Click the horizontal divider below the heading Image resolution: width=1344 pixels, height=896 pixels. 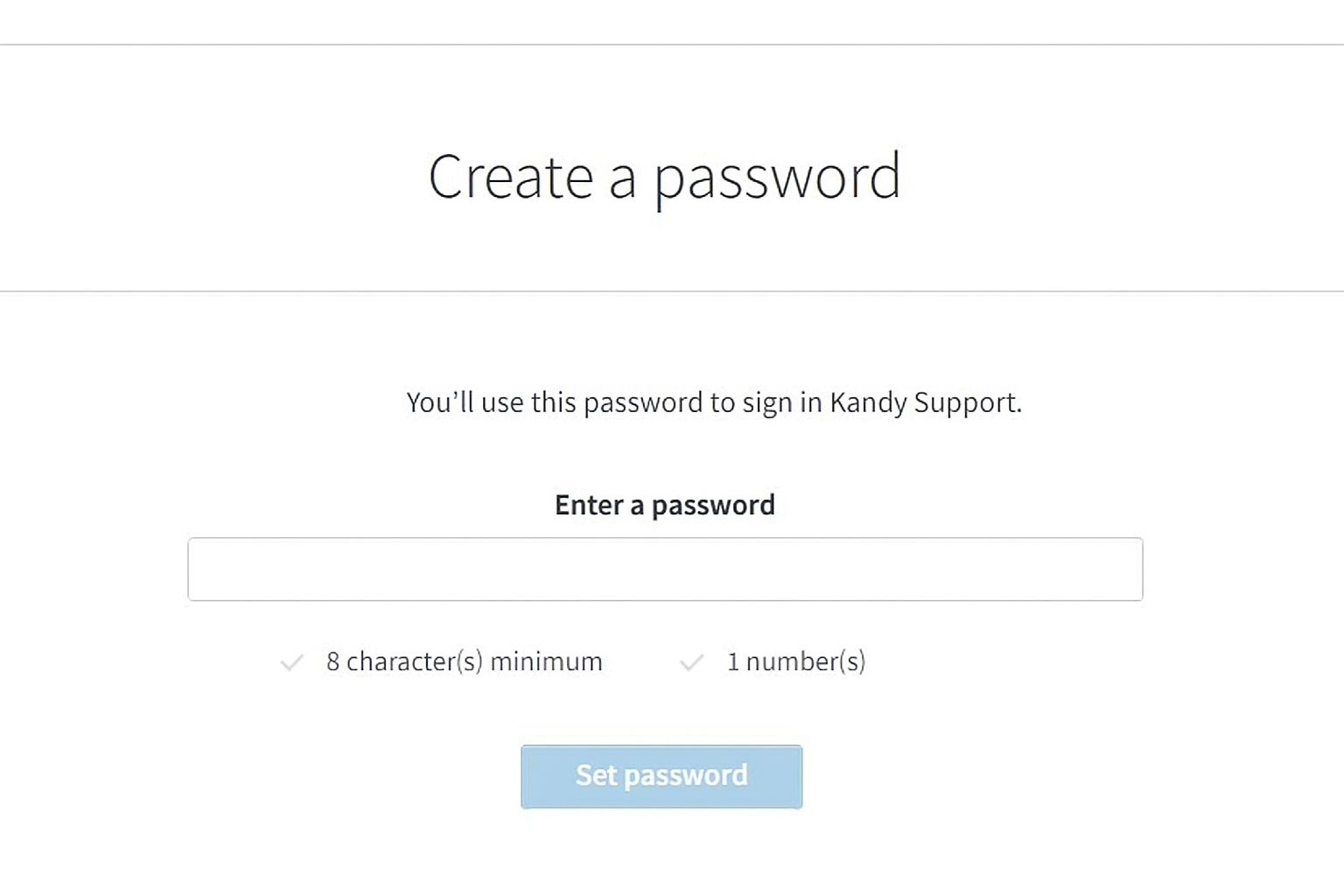[672, 291]
